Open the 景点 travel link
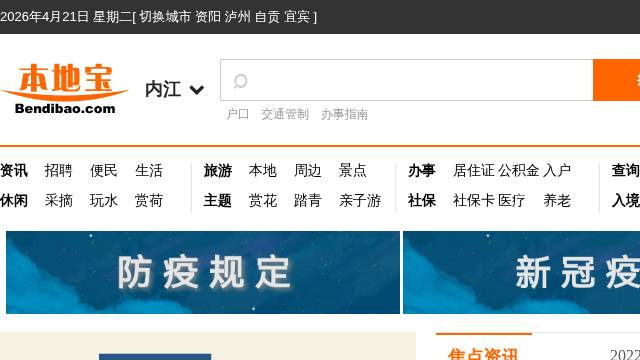640x360 pixels. [x=353, y=170]
